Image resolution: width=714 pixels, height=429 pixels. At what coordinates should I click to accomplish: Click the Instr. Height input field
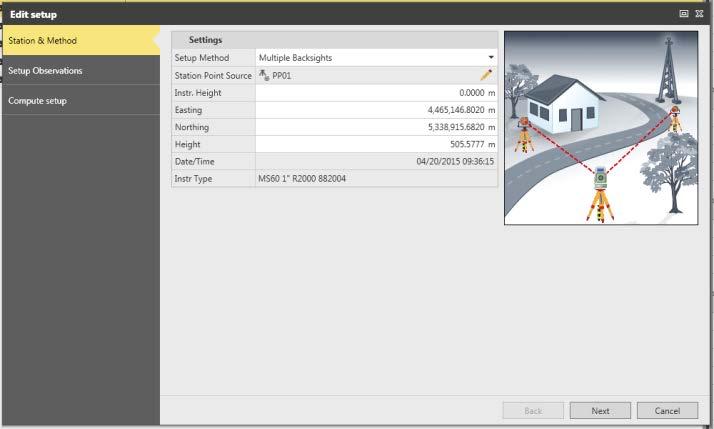click(x=376, y=93)
